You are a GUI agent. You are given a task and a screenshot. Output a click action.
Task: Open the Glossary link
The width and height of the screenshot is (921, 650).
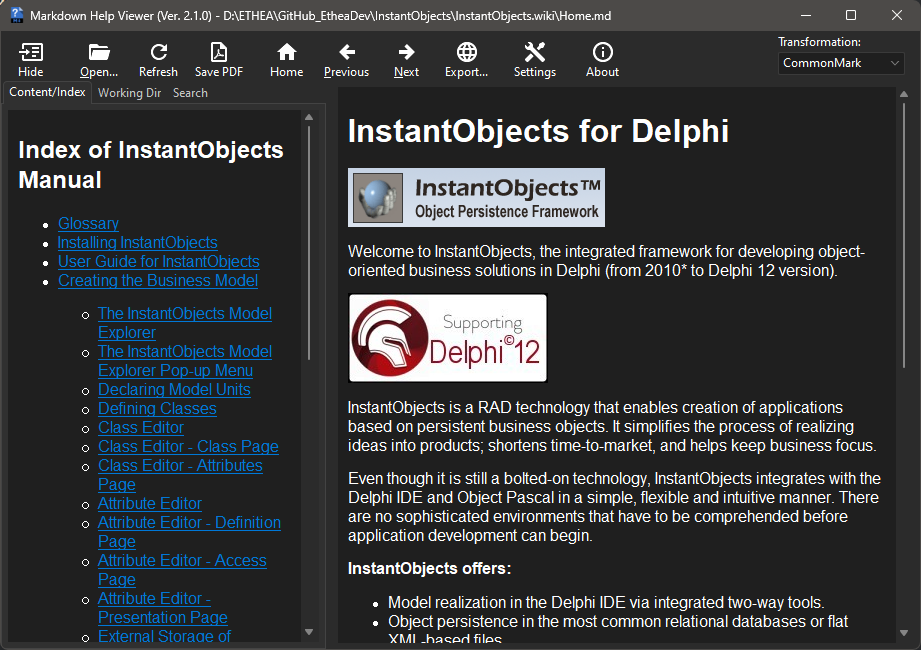point(88,224)
